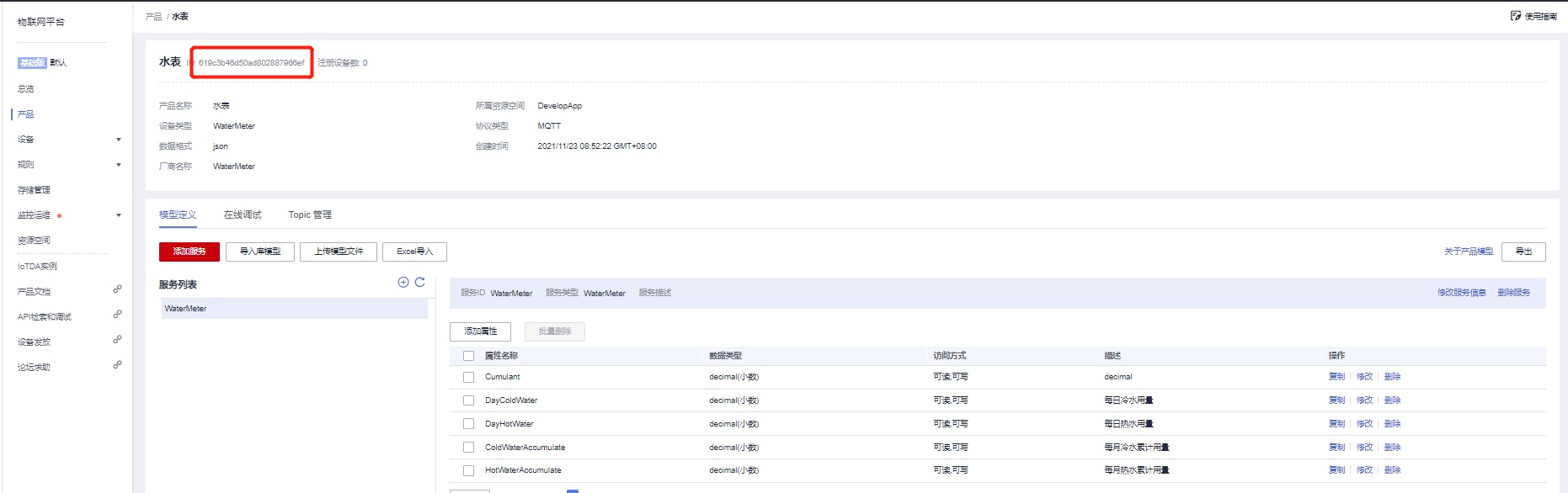1568x493 pixels.
Task: Tick the select-all checkbox in table header
Action: (469, 356)
